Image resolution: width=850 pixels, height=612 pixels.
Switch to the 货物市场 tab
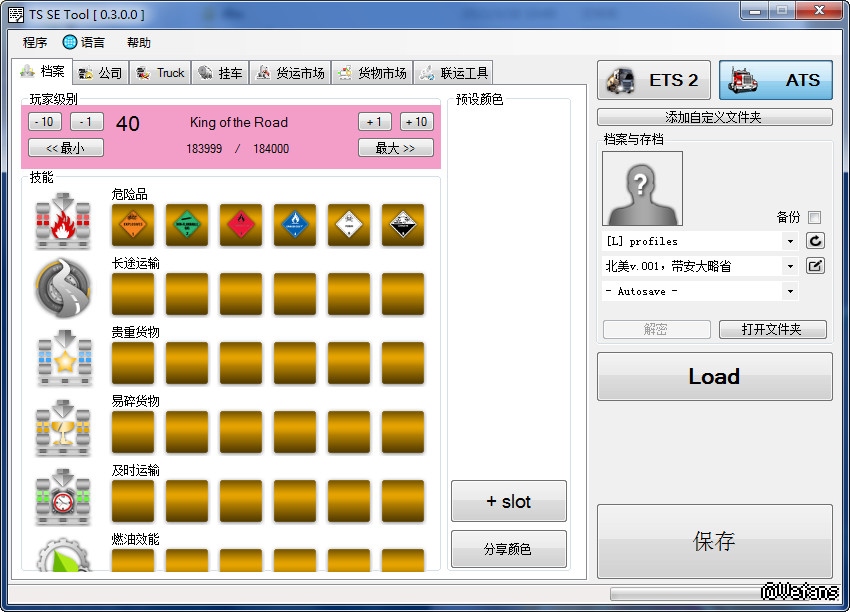click(x=372, y=73)
